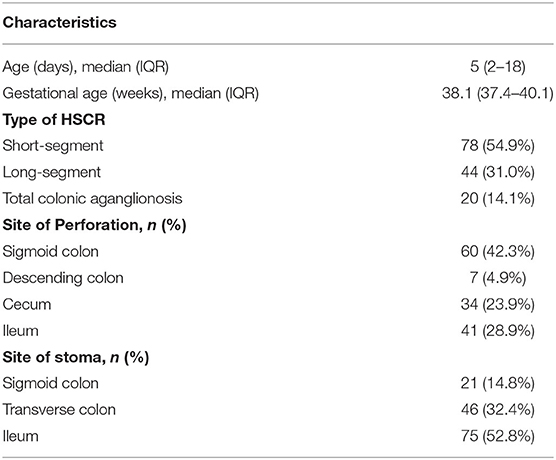This screenshot has height=460, width=556.
Task: Click the value 38.1 (37.4–40.1)
Action: pyautogui.click(x=497, y=93)
